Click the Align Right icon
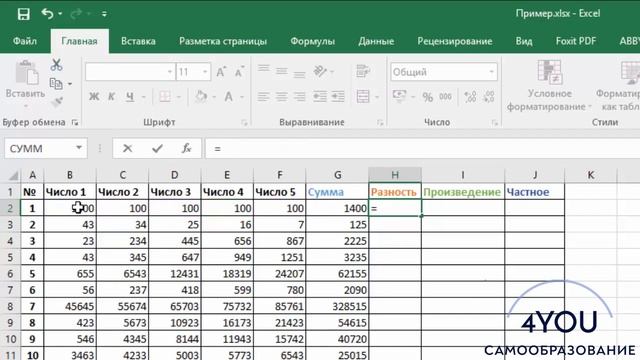The image size is (640, 360). [x=299, y=97]
